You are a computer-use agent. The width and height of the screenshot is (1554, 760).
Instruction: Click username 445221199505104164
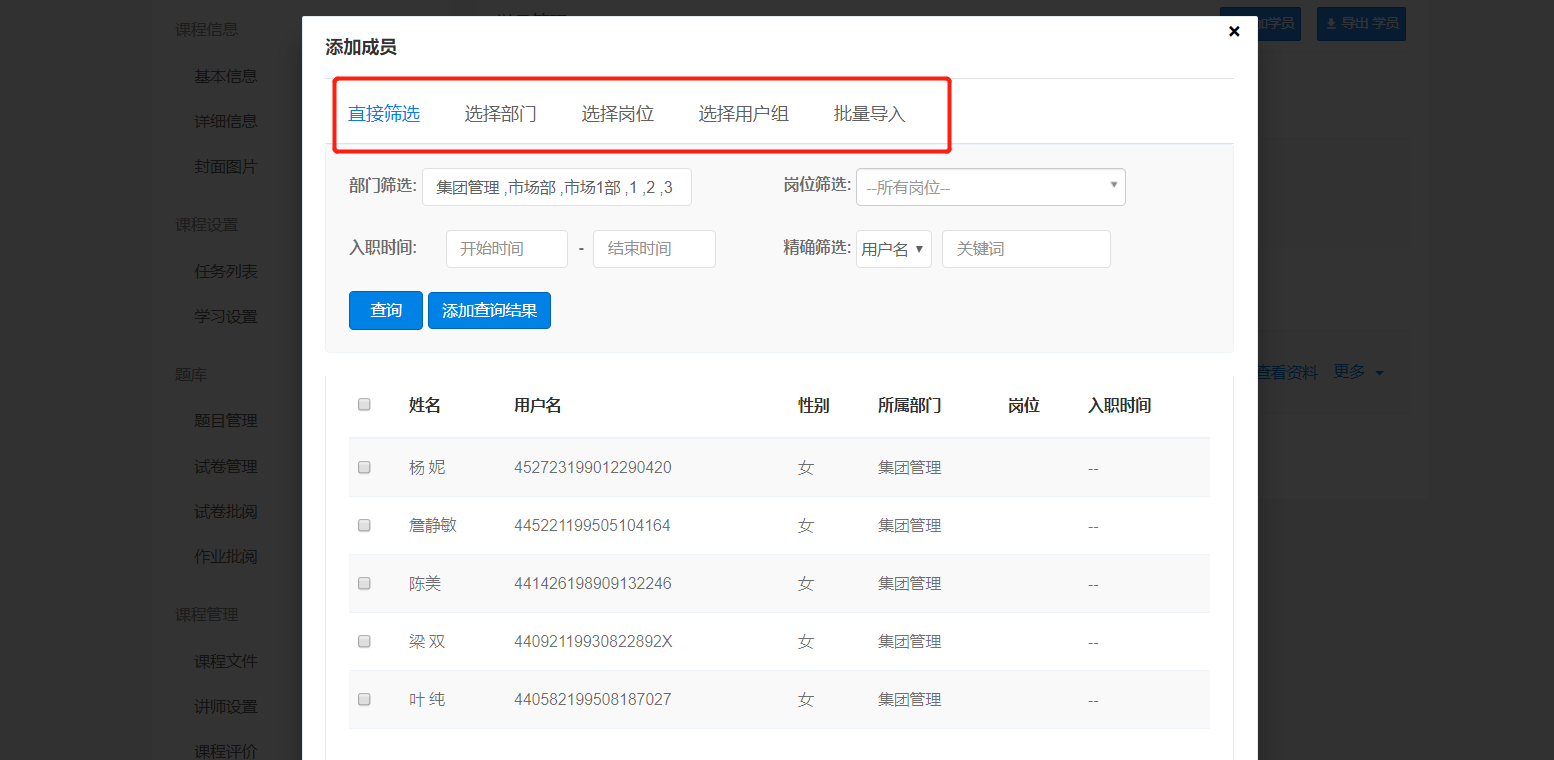tap(593, 525)
